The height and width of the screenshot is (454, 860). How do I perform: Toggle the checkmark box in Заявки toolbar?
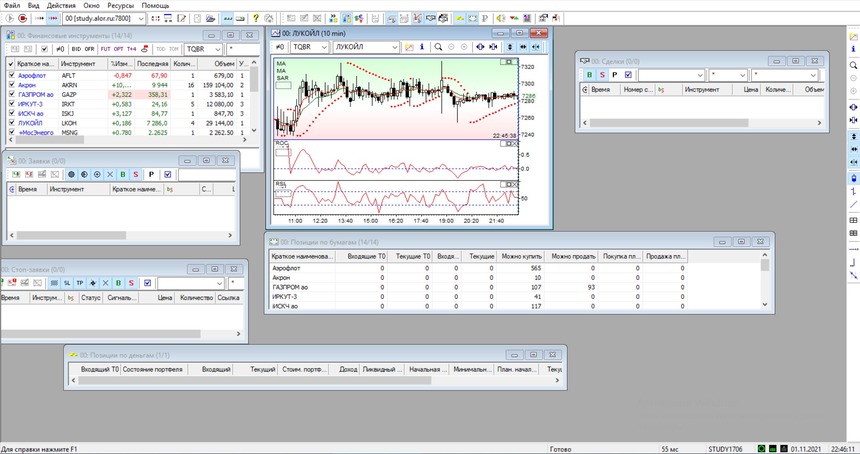pyautogui.click(x=167, y=174)
